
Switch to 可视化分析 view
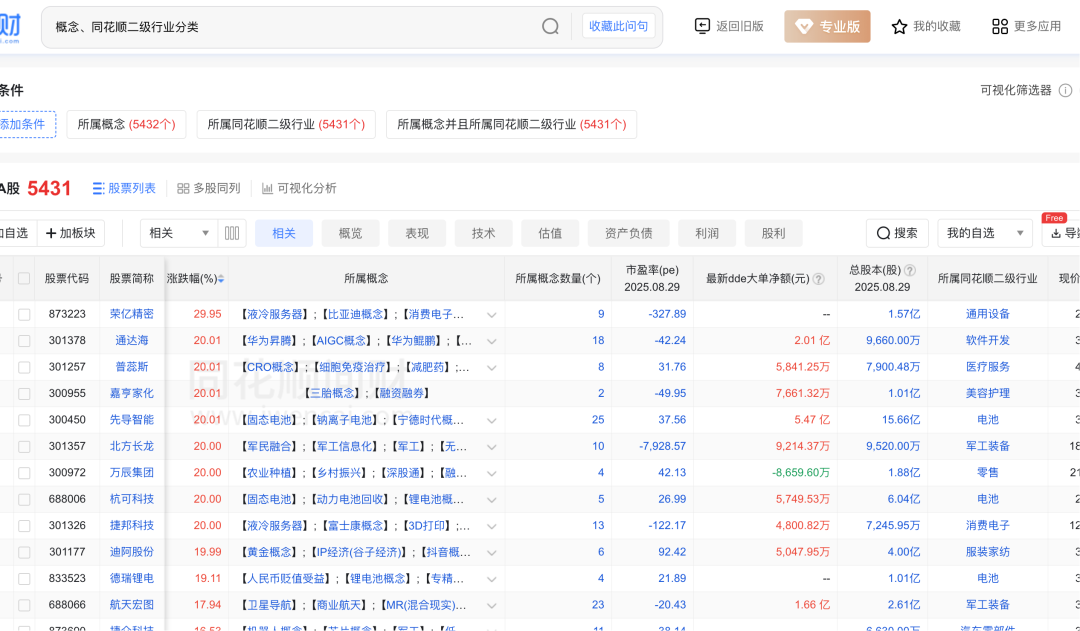(299, 188)
